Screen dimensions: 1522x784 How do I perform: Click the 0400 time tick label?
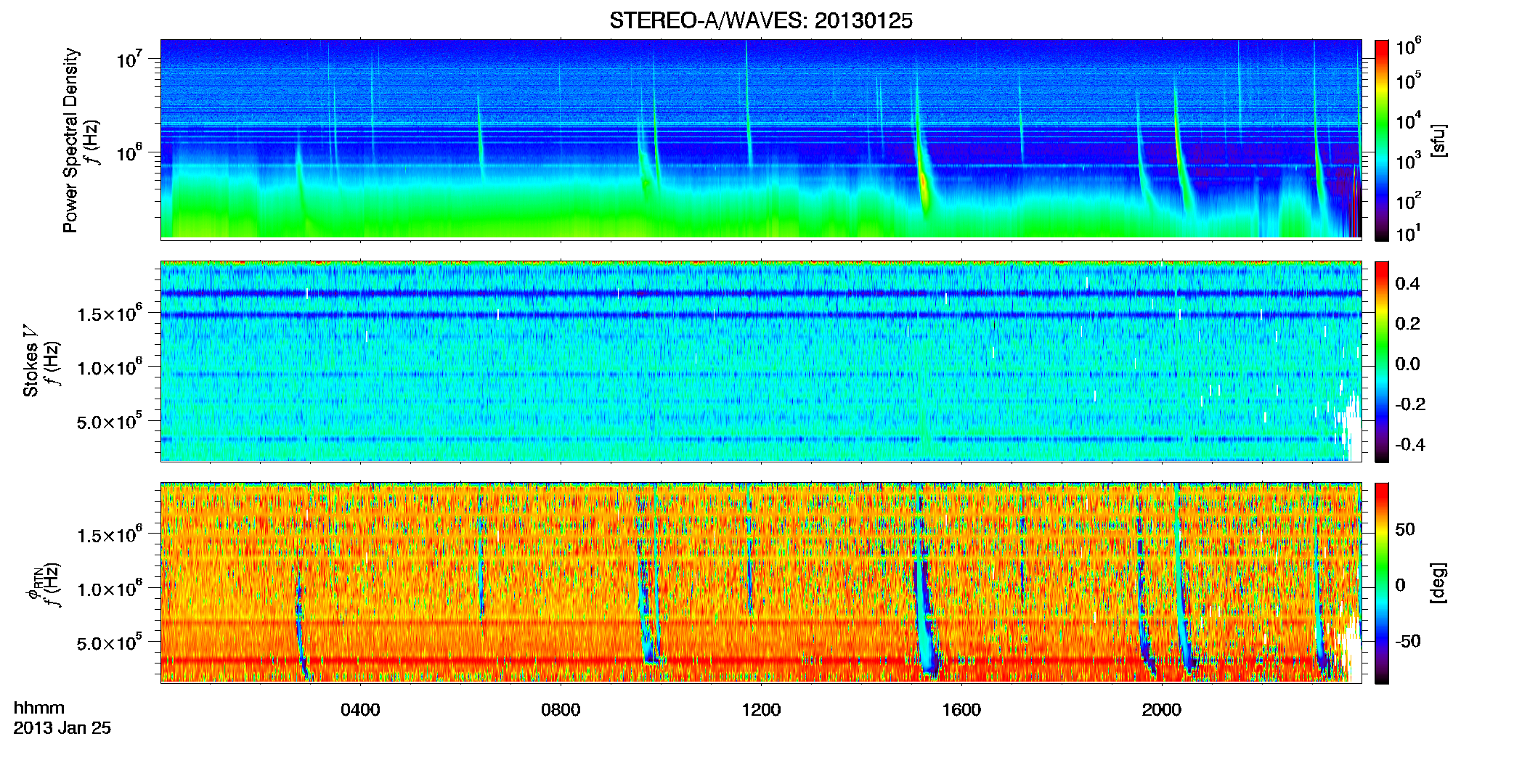tap(360, 710)
